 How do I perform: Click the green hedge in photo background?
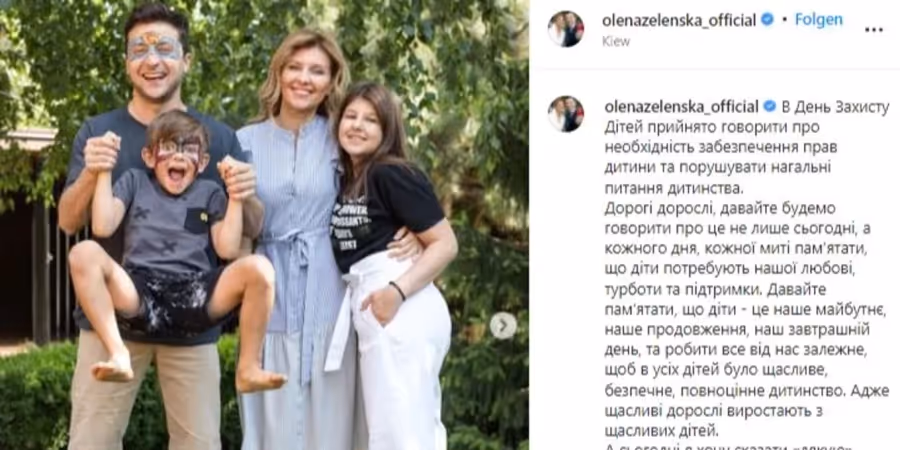[34, 396]
